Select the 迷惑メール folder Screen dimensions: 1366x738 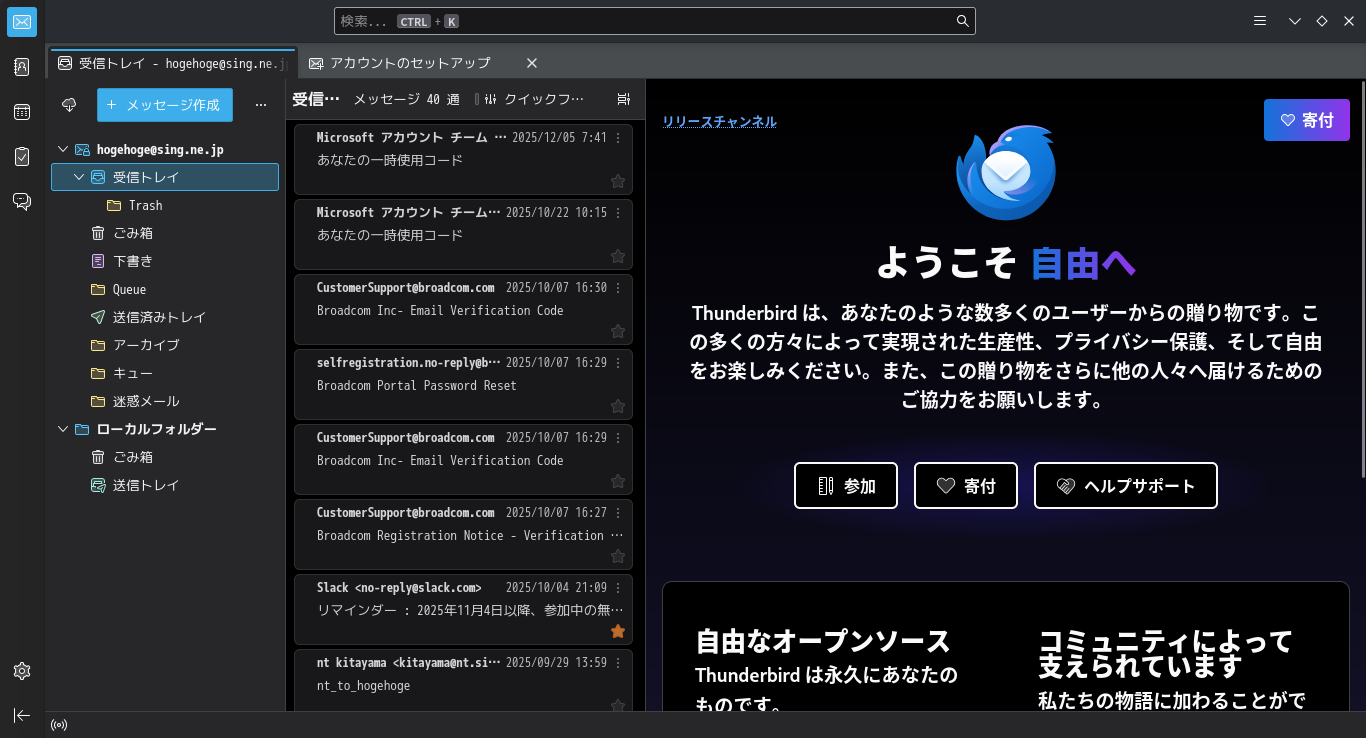tap(165, 401)
